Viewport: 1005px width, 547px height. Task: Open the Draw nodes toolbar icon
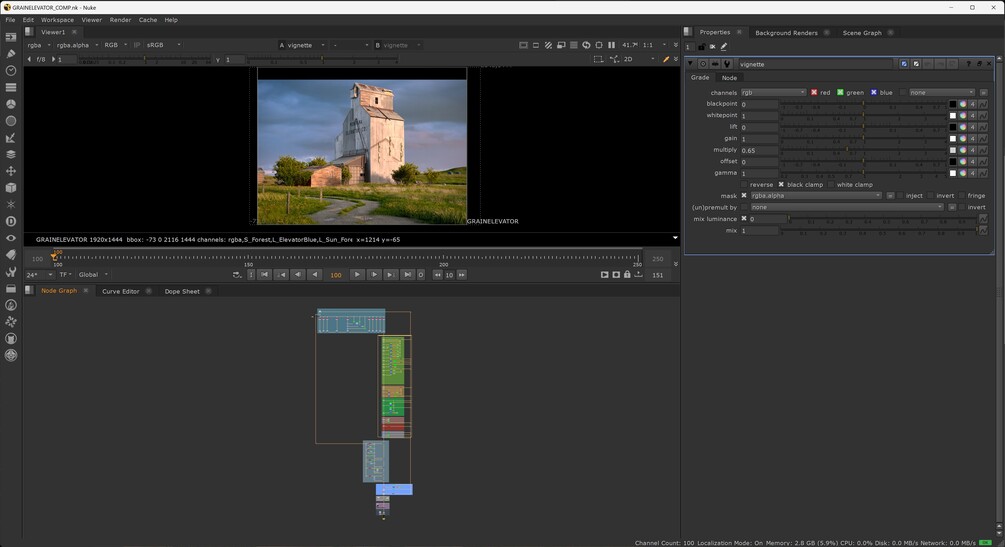(11, 54)
